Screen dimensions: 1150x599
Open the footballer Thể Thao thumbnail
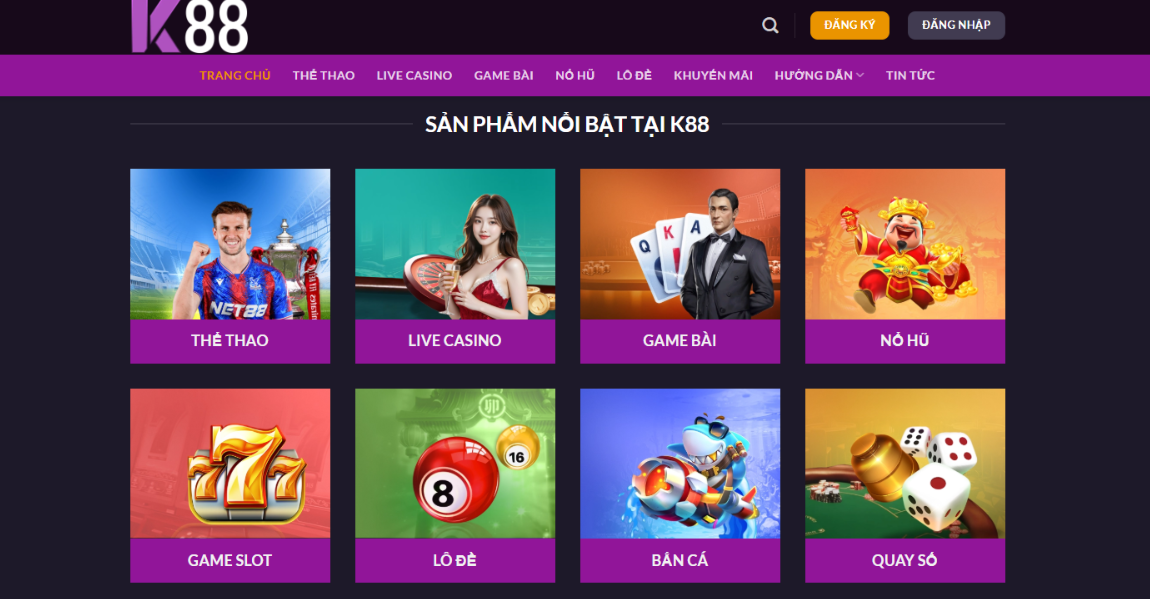click(x=230, y=244)
